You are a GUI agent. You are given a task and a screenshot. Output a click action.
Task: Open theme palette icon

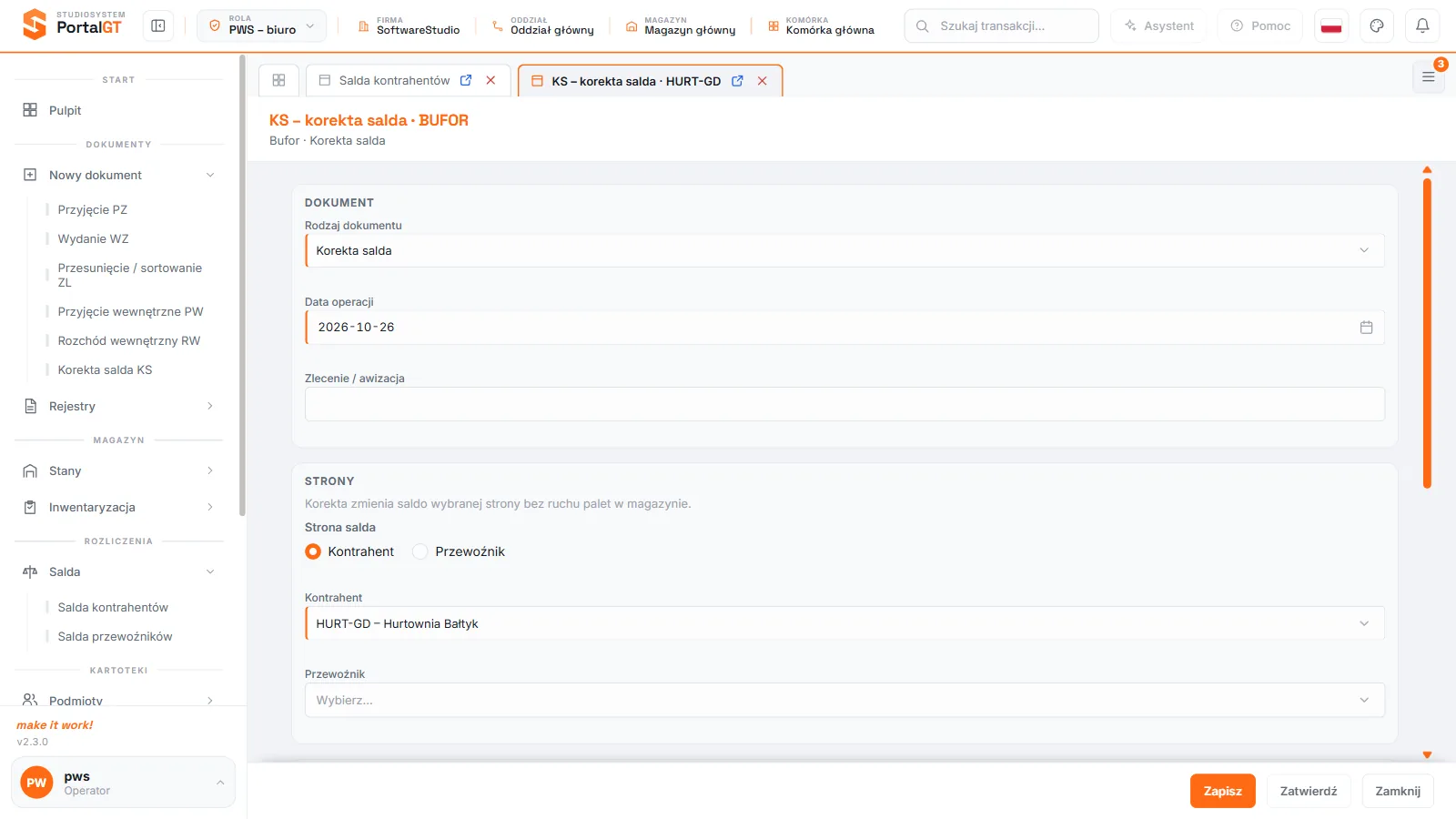click(x=1377, y=25)
